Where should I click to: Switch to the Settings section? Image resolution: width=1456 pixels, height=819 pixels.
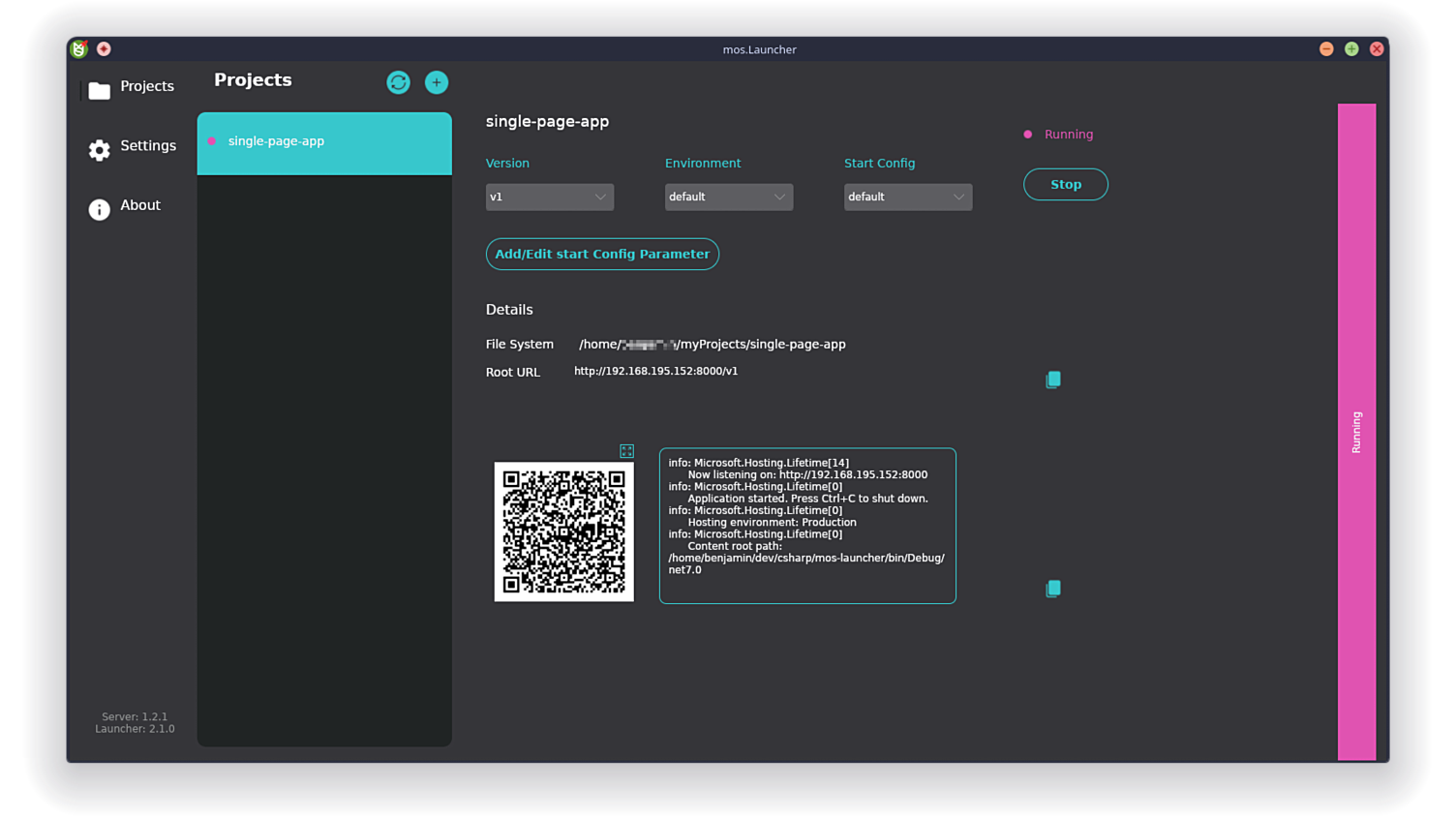pos(148,145)
